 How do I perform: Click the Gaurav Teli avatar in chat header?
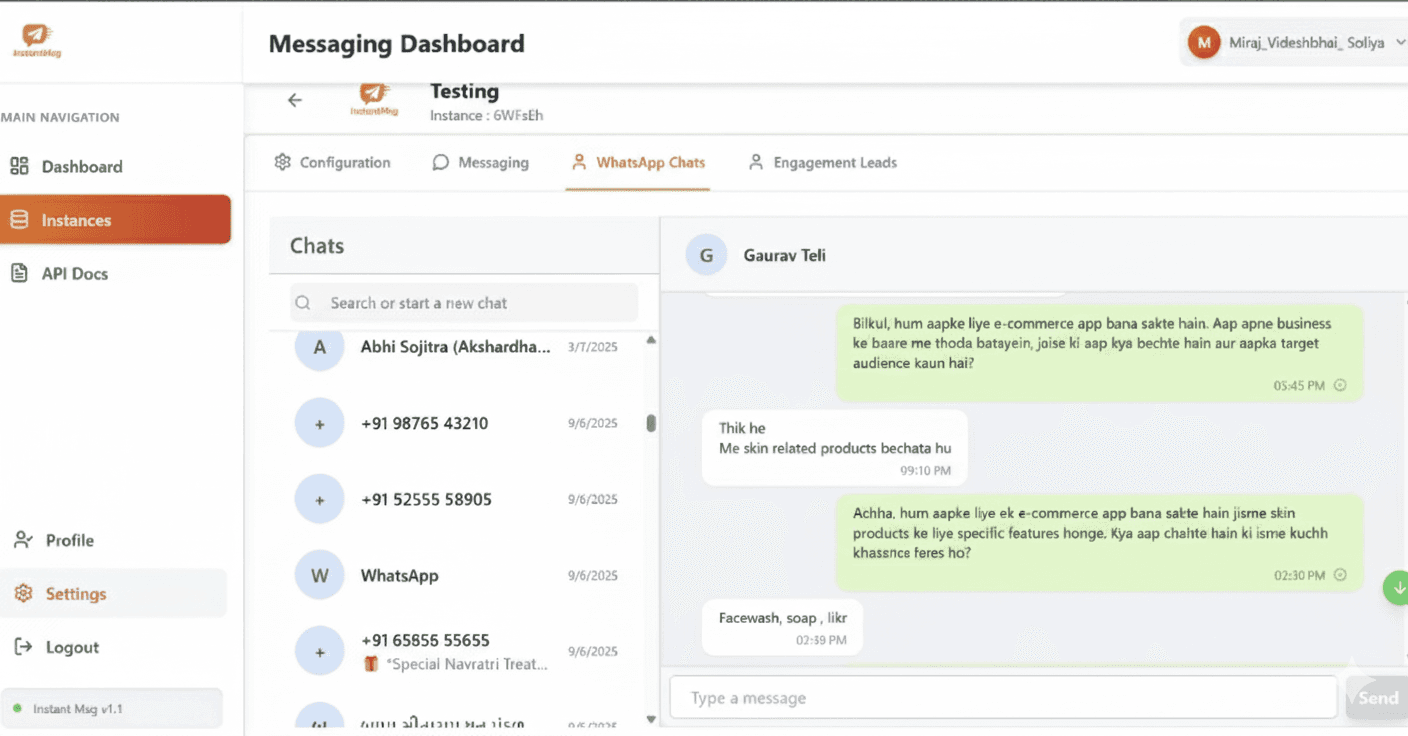[706, 255]
